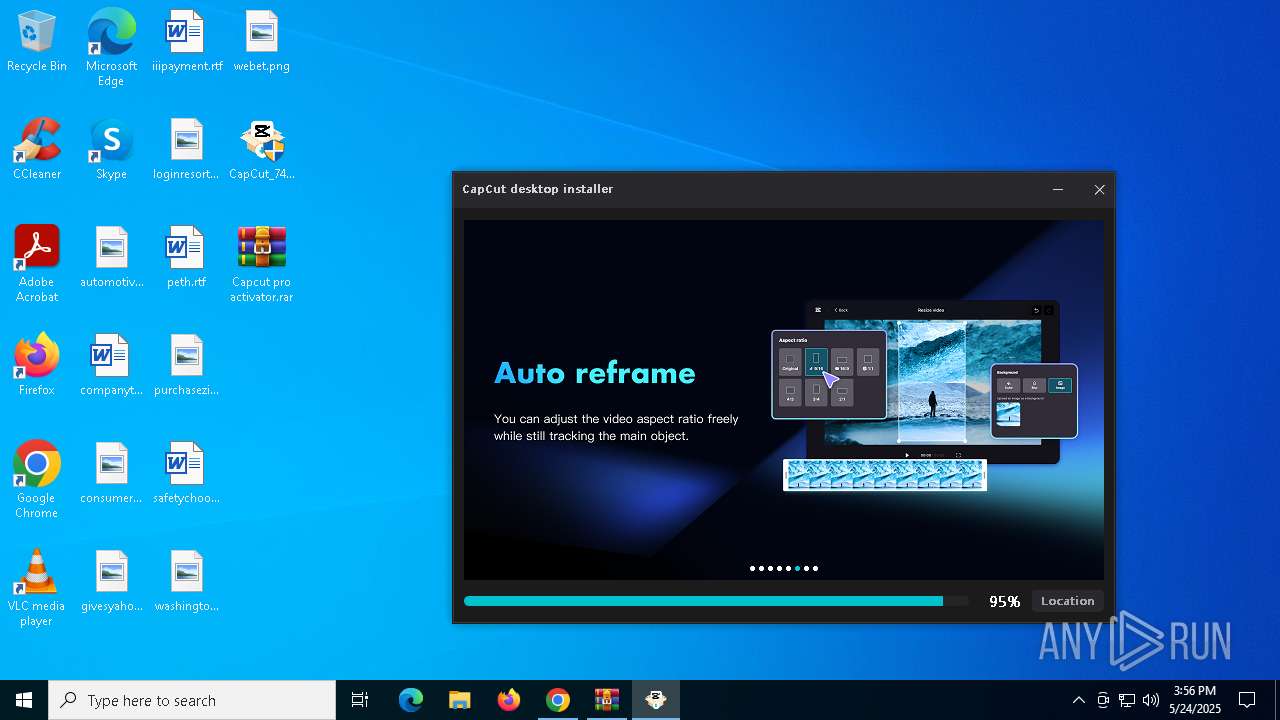1280x720 pixels.
Task: Select the CapCut_74 installer icon
Action: click(x=261, y=150)
